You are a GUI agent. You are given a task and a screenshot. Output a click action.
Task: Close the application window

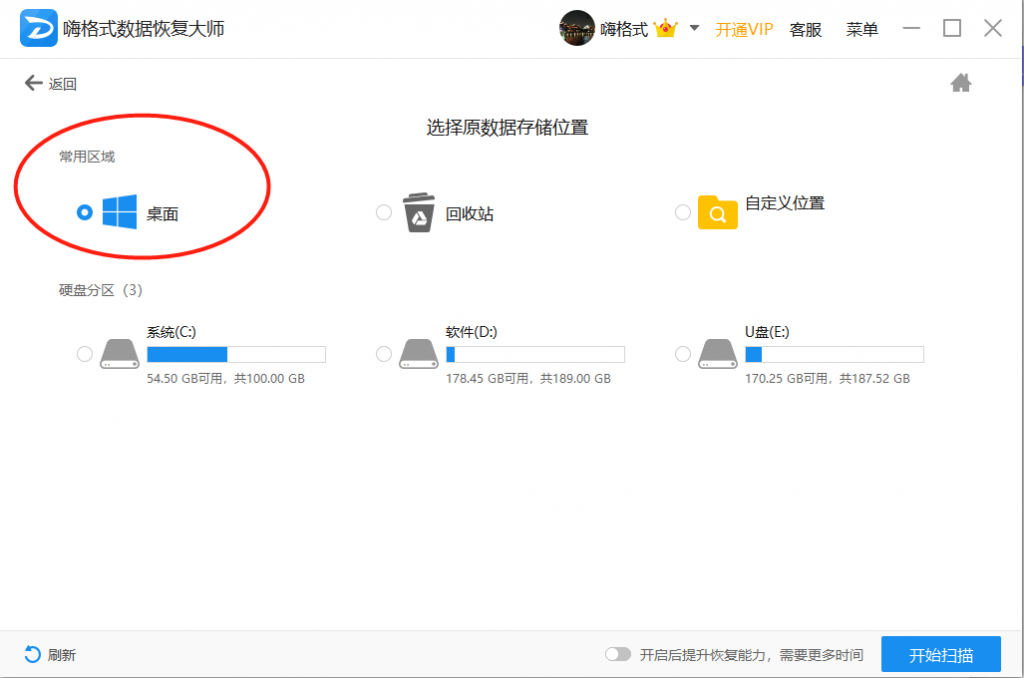[x=993, y=28]
